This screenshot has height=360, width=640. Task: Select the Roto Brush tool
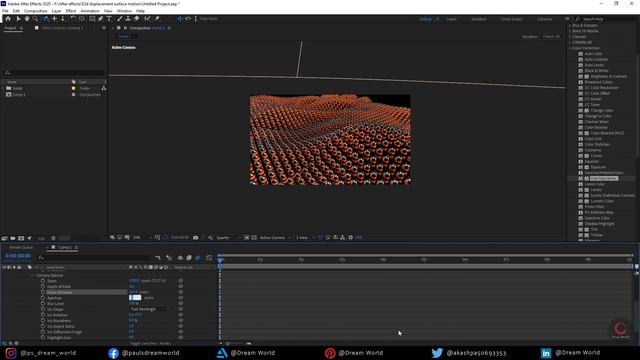(147, 19)
